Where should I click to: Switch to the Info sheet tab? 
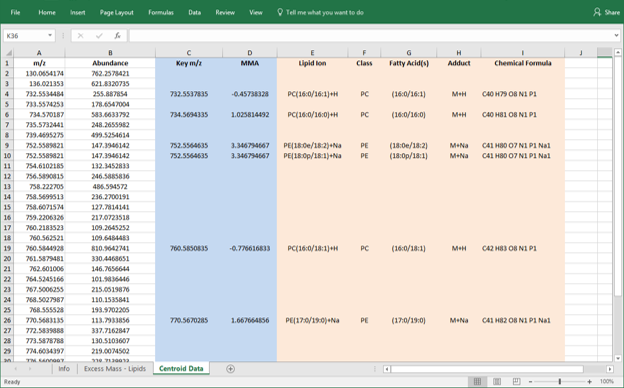(64, 369)
